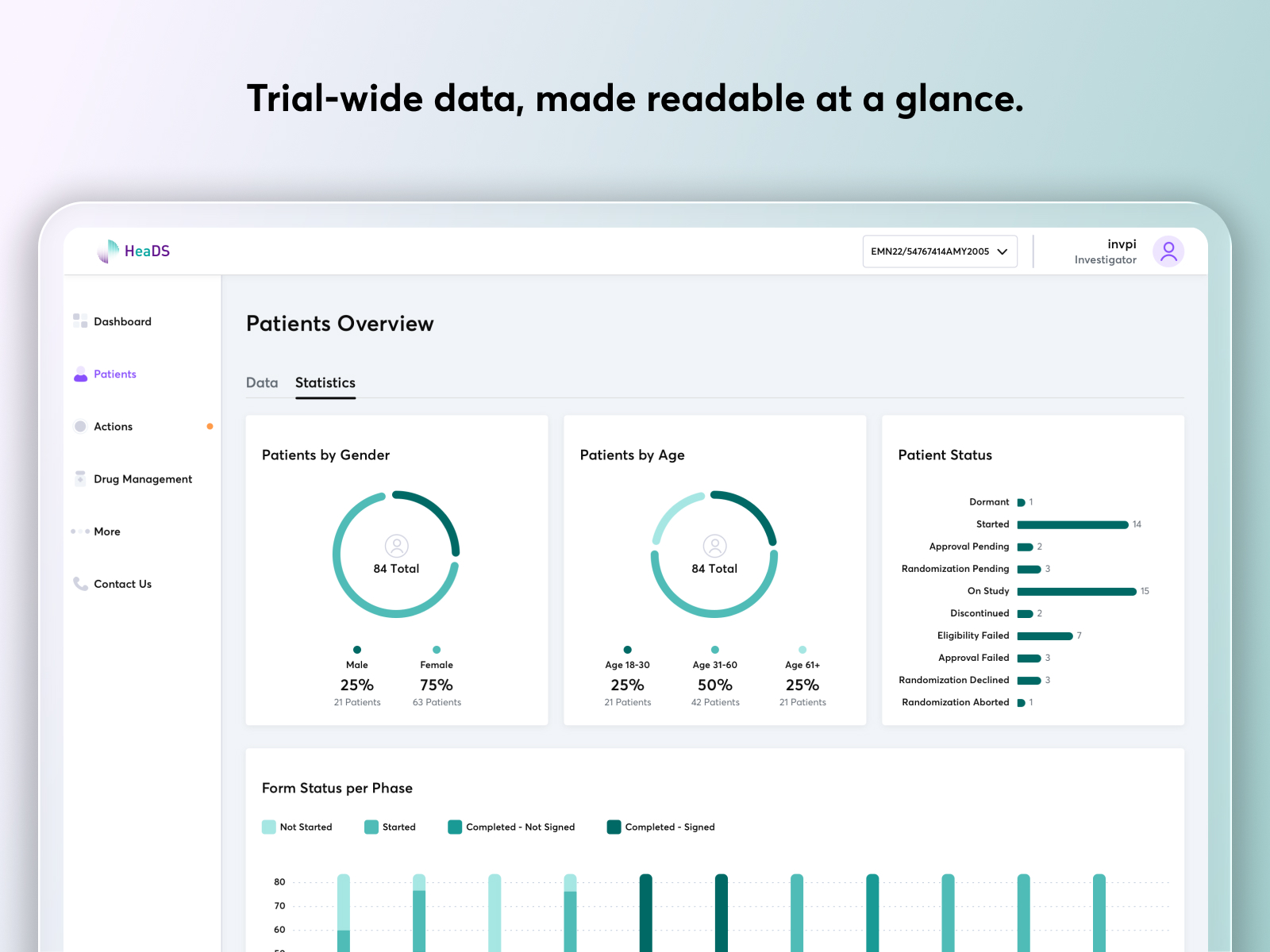Open the trial ID dropdown EMN22/54767414AMY2005
Viewport: 1270px width, 952px height.
pos(940,251)
